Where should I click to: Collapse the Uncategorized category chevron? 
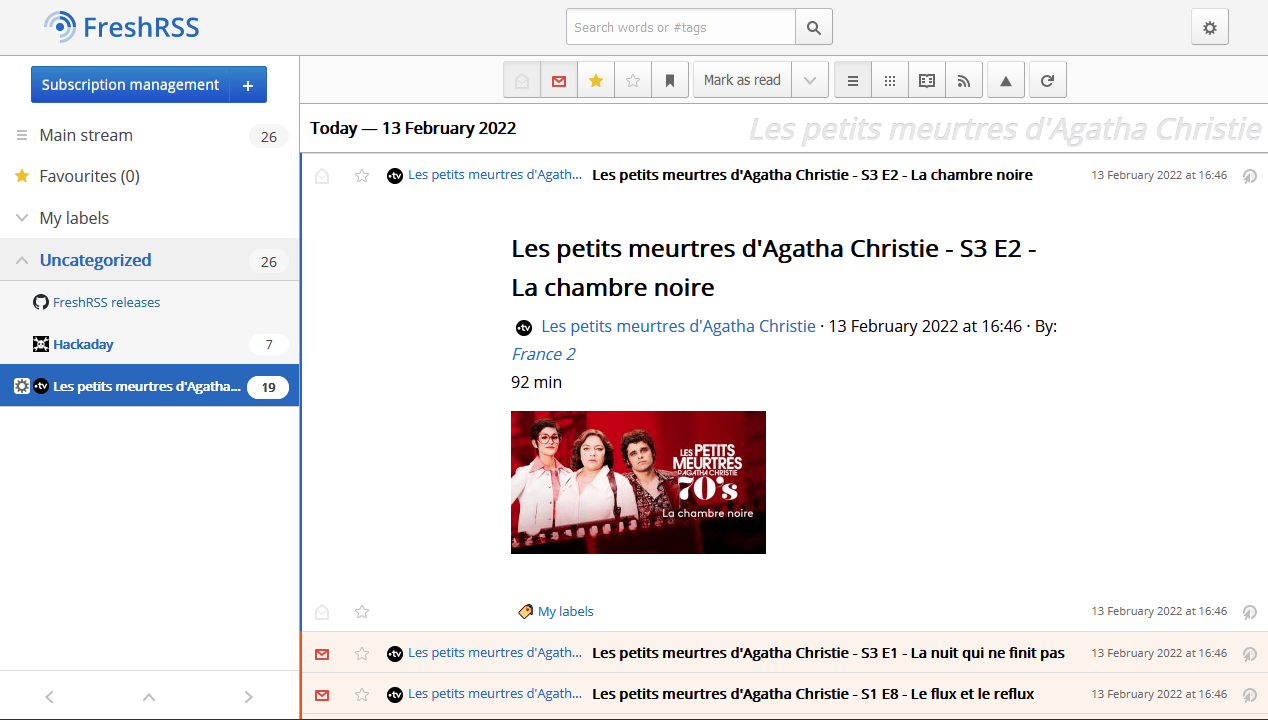pyautogui.click(x=22, y=260)
